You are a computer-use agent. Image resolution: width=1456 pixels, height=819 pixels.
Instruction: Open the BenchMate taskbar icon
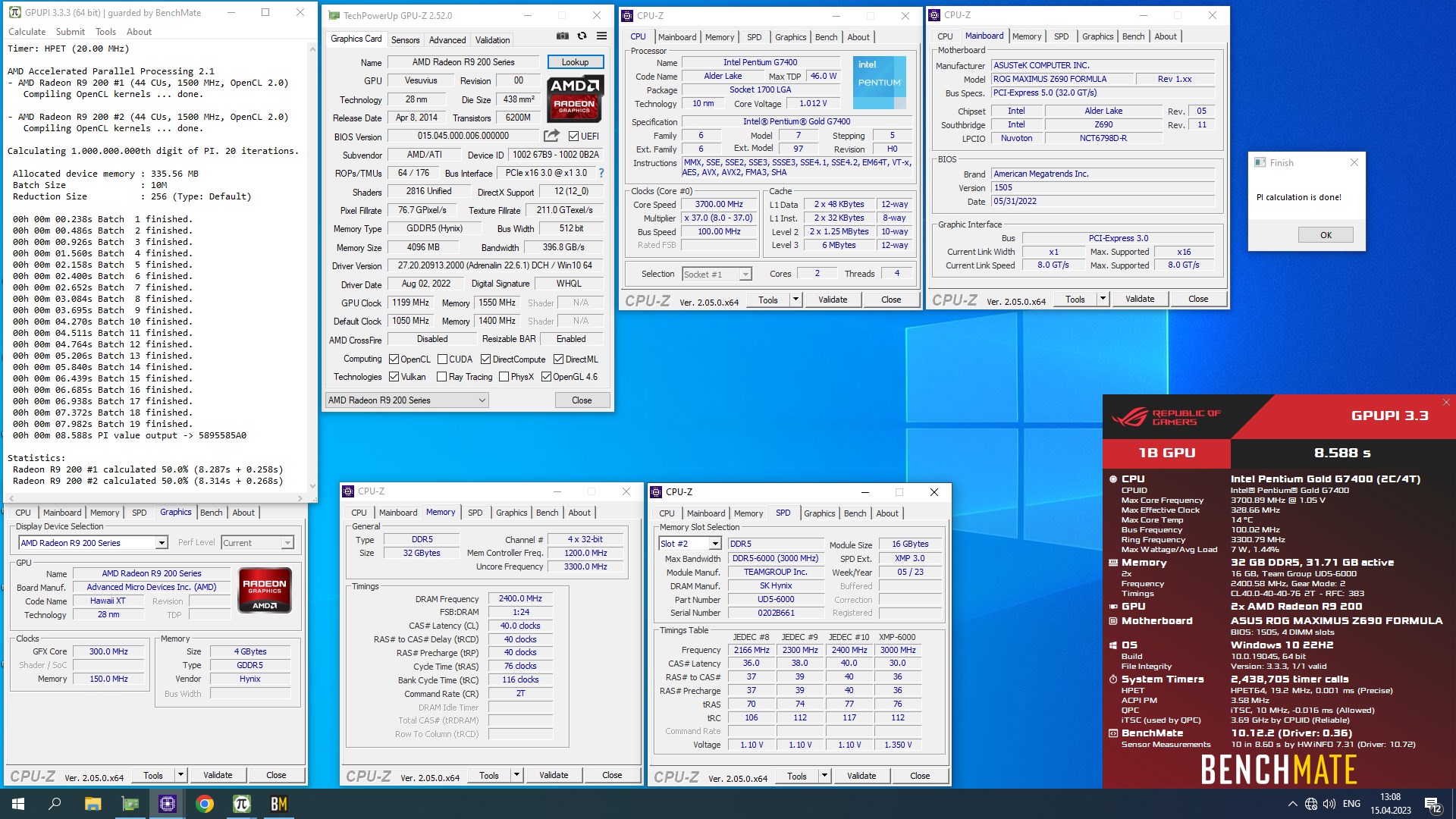(279, 804)
